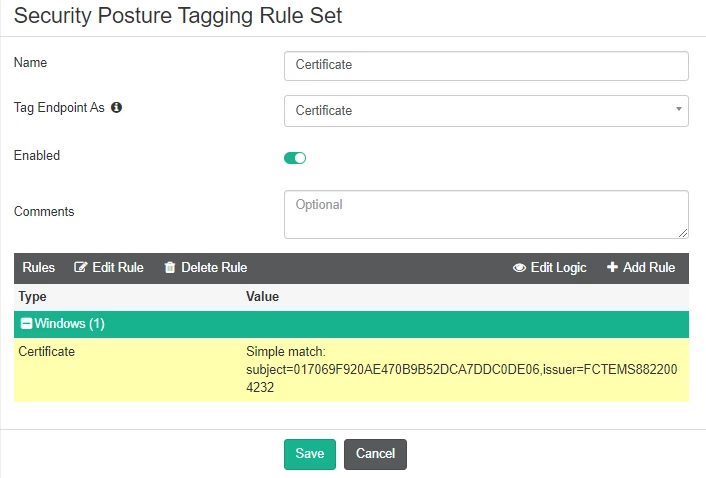This screenshot has height=478, width=706.
Task: Select the Certificate rule row
Action: click(351, 370)
